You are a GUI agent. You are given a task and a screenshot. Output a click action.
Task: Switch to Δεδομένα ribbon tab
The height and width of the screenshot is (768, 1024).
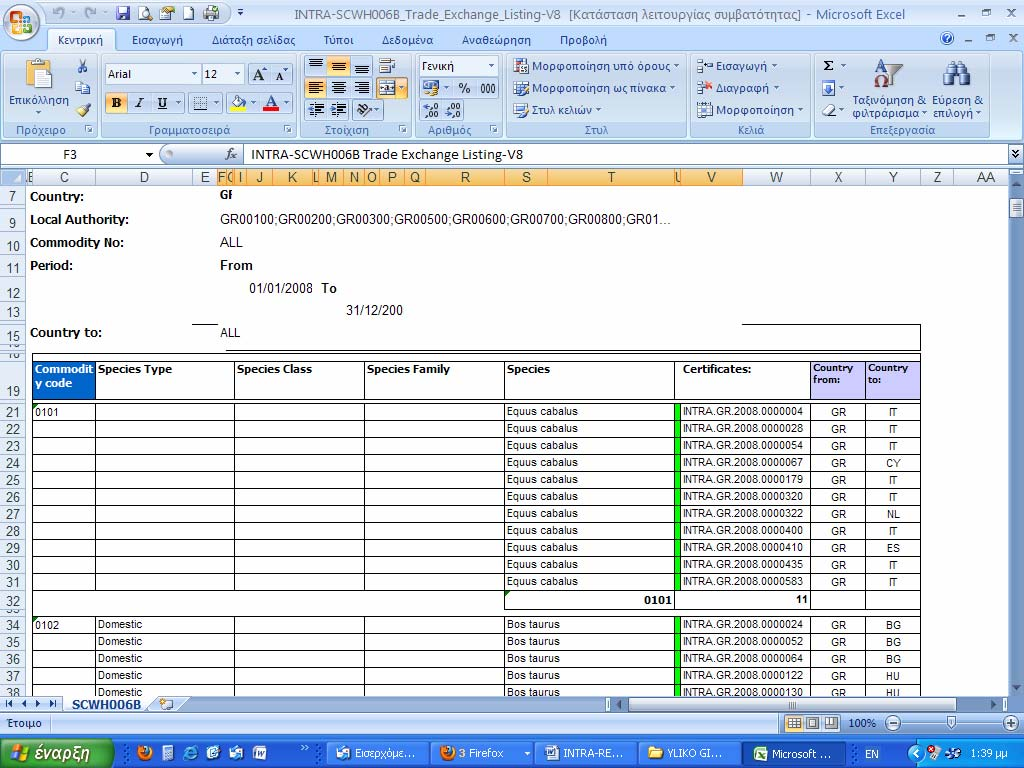pos(408,40)
